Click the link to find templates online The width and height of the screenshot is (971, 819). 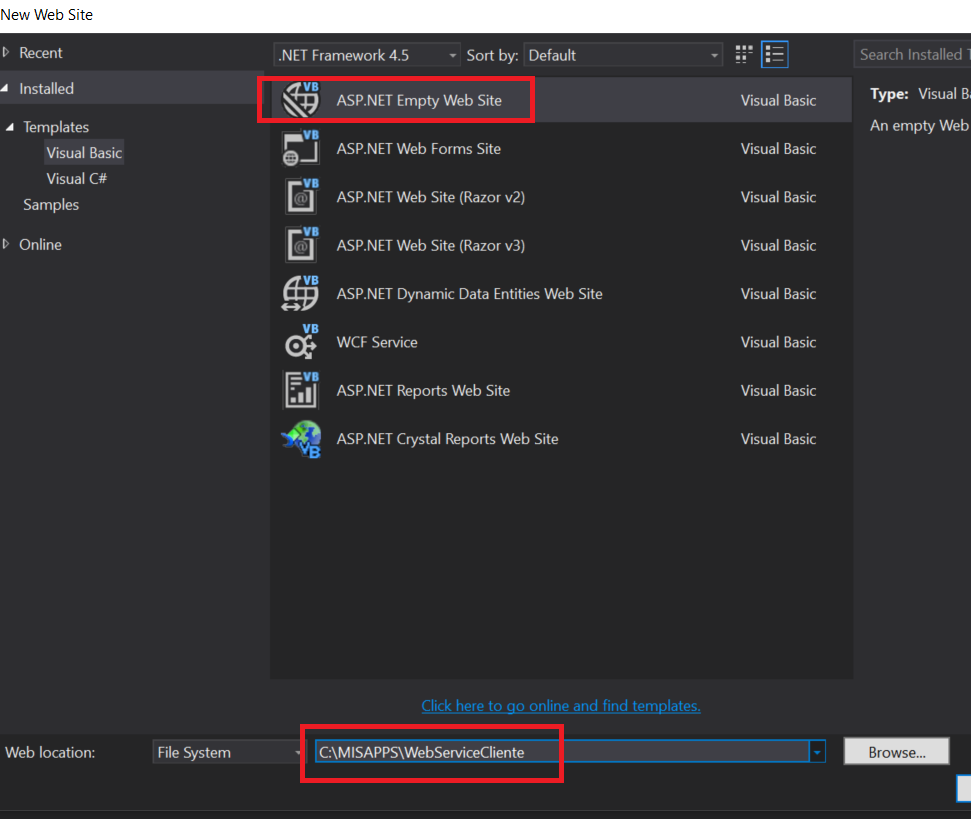[561, 706]
